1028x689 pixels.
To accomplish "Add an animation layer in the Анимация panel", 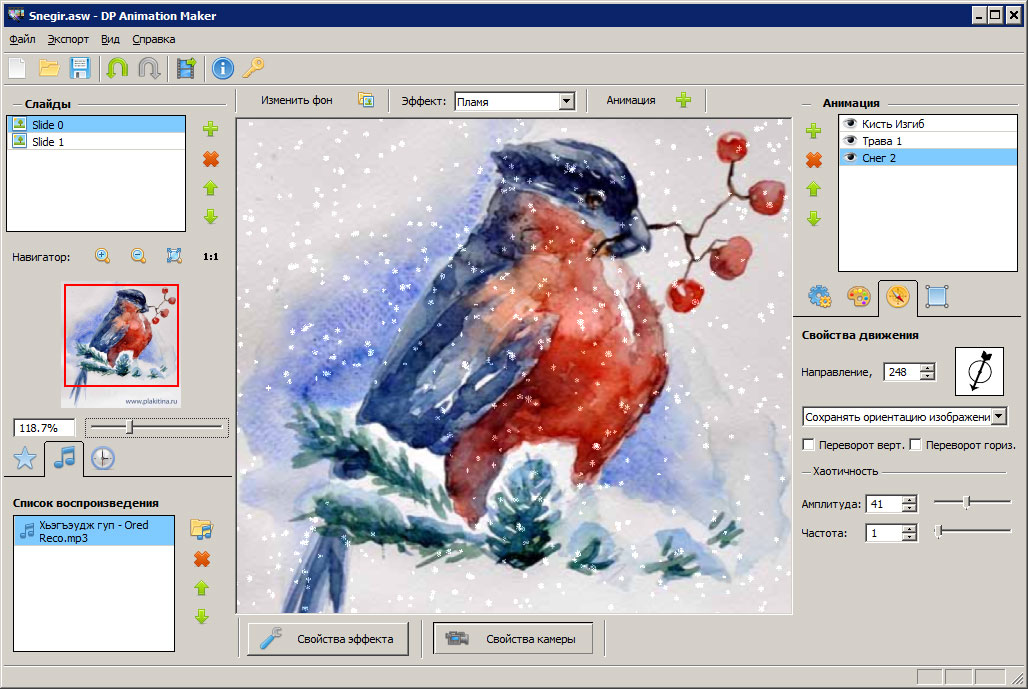I will (x=814, y=130).
